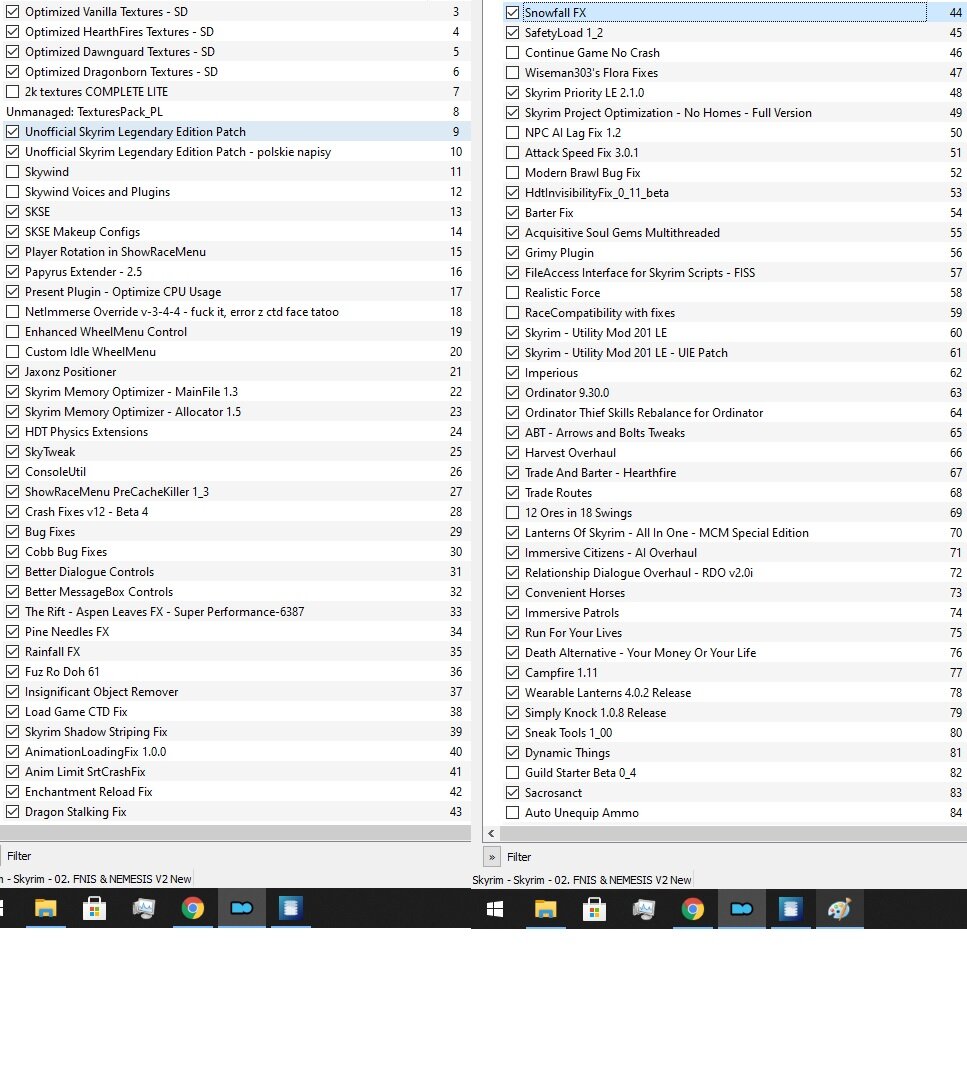This screenshot has height=1080, width=967.
Task: Select Skyrim Memory Optimizer - Allocator 1.5 row
Action: (x=236, y=411)
